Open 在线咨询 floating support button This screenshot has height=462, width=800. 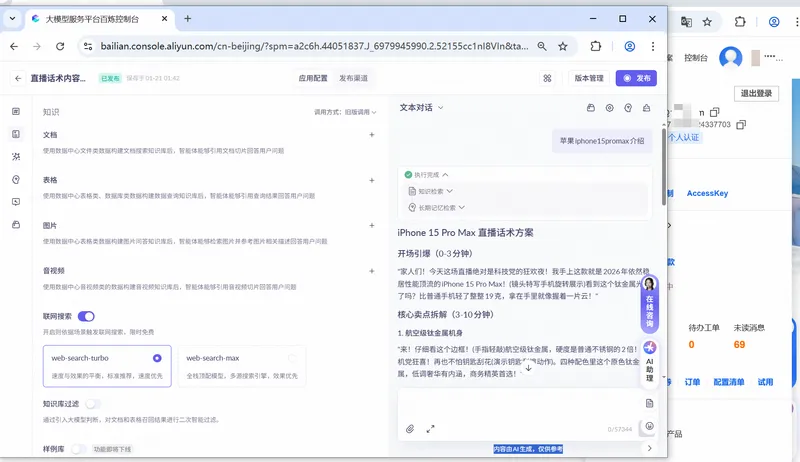(x=649, y=304)
